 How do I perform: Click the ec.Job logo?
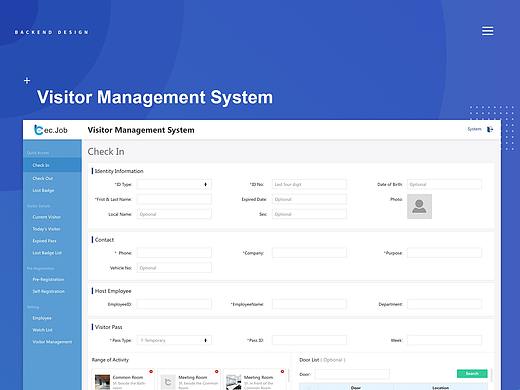tap(51, 130)
